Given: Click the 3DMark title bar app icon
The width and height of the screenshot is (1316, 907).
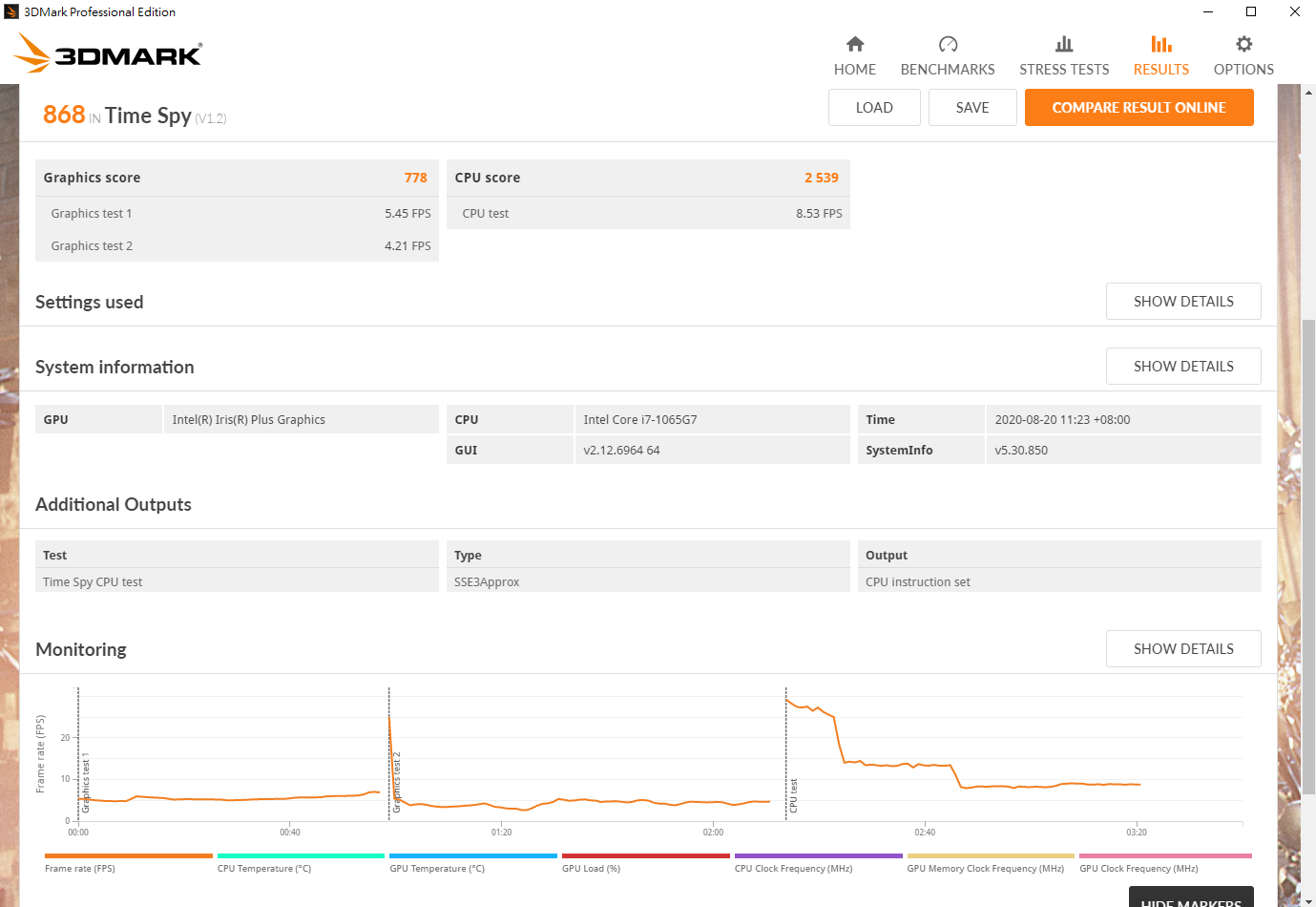Looking at the screenshot, I should coord(11,11).
